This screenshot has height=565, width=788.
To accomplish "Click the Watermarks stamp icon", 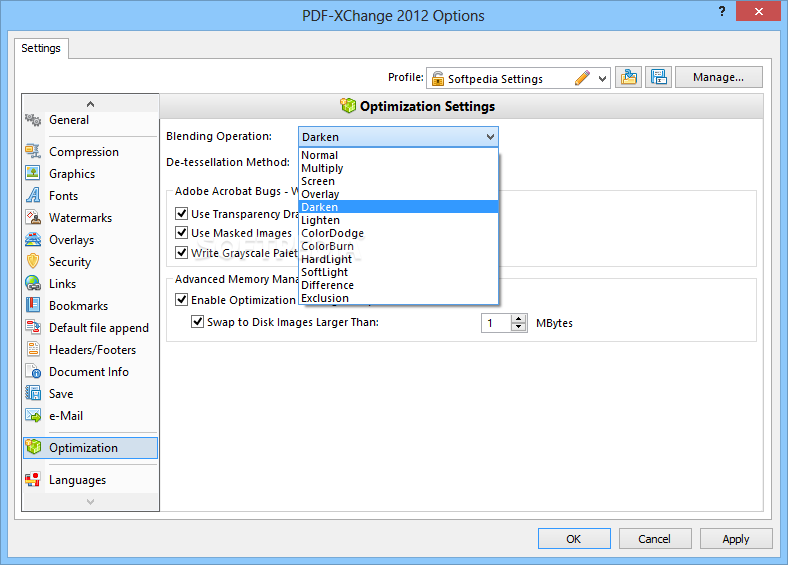I will click(x=33, y=218).
